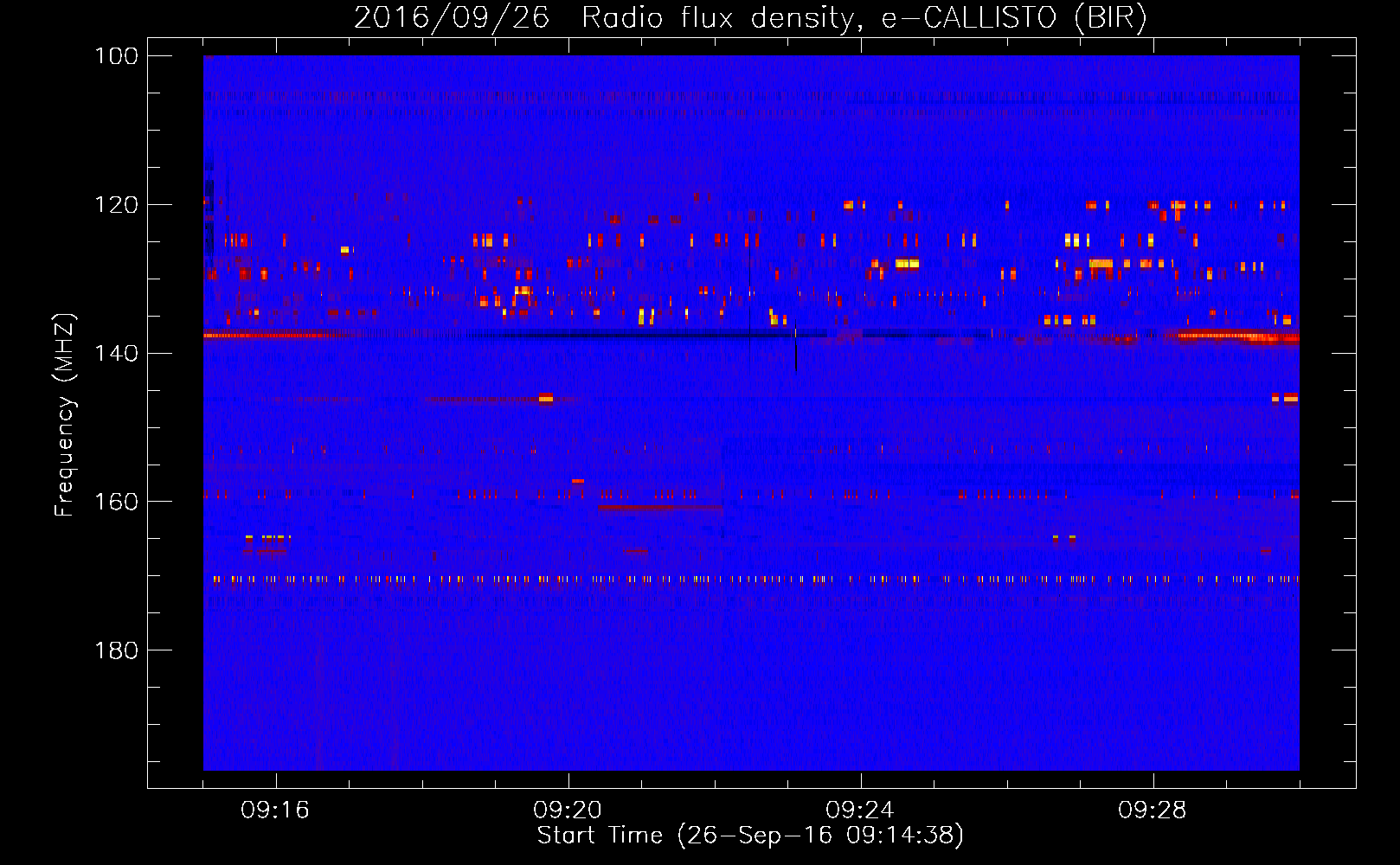Click the '09:16' time tick label

tap(275, 811)
